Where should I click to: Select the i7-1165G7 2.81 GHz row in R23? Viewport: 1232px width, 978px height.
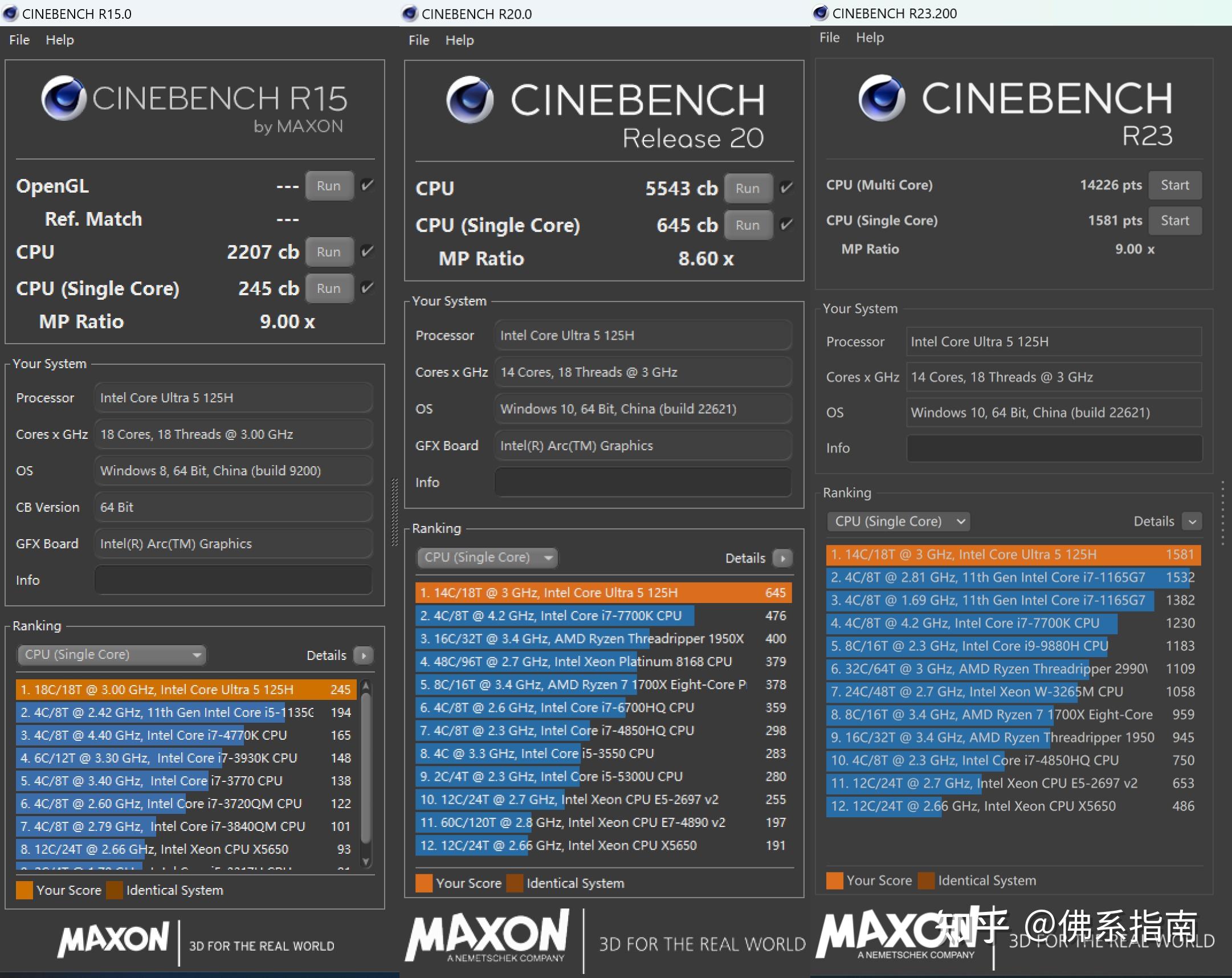(1014, 577)
